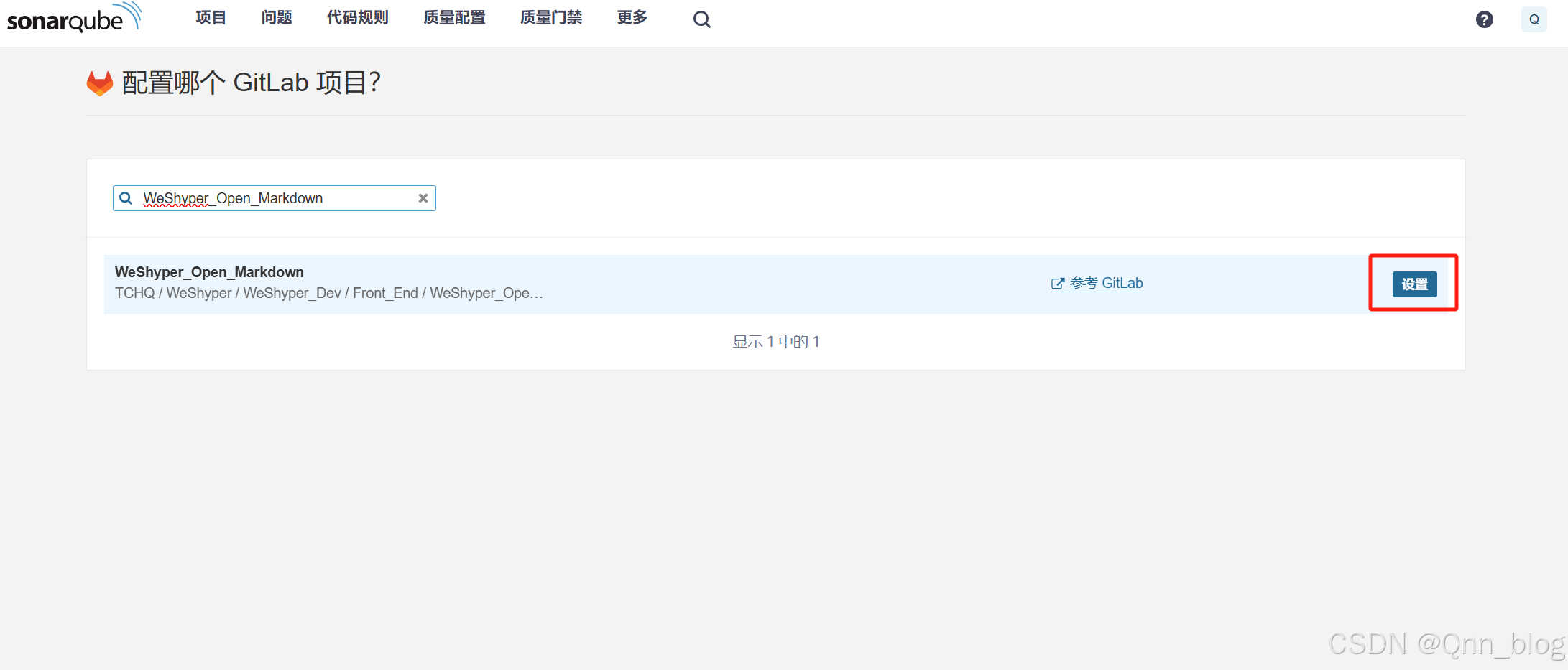Open the help question mark icon
The image size is (1568, 670).
(x=1485, y=19)
